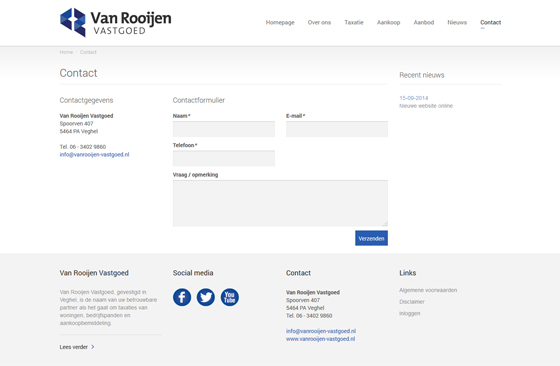
Task: Click the email link under Contactgegevens
Action: (x=94, y=155)
